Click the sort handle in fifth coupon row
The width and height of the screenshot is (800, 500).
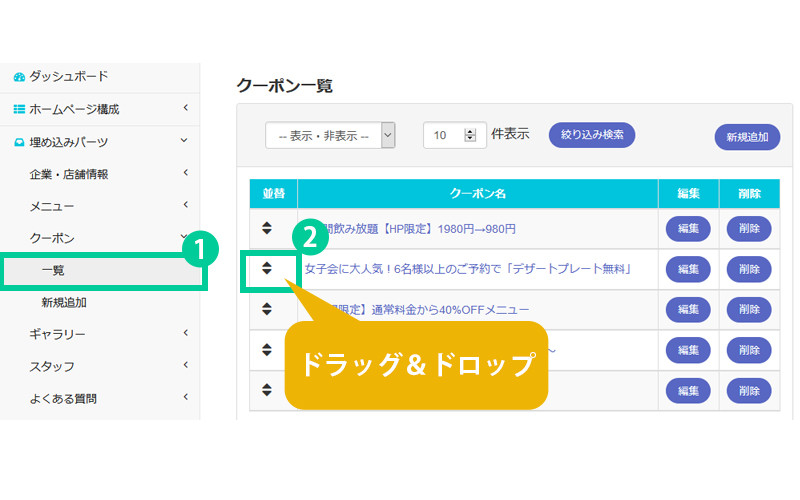point(267,389)
